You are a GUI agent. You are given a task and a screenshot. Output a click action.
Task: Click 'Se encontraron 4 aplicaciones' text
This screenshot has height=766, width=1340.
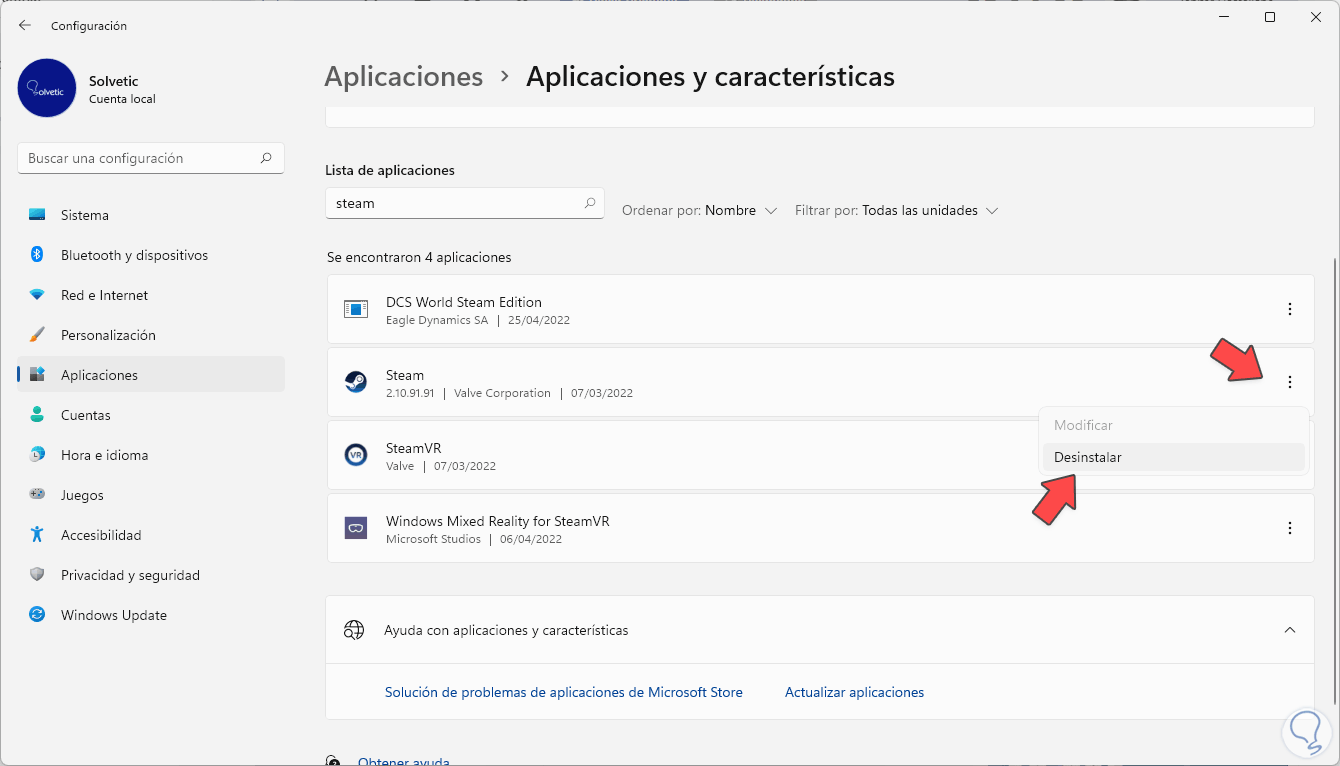pyautogui.click(x=419, y=257)
